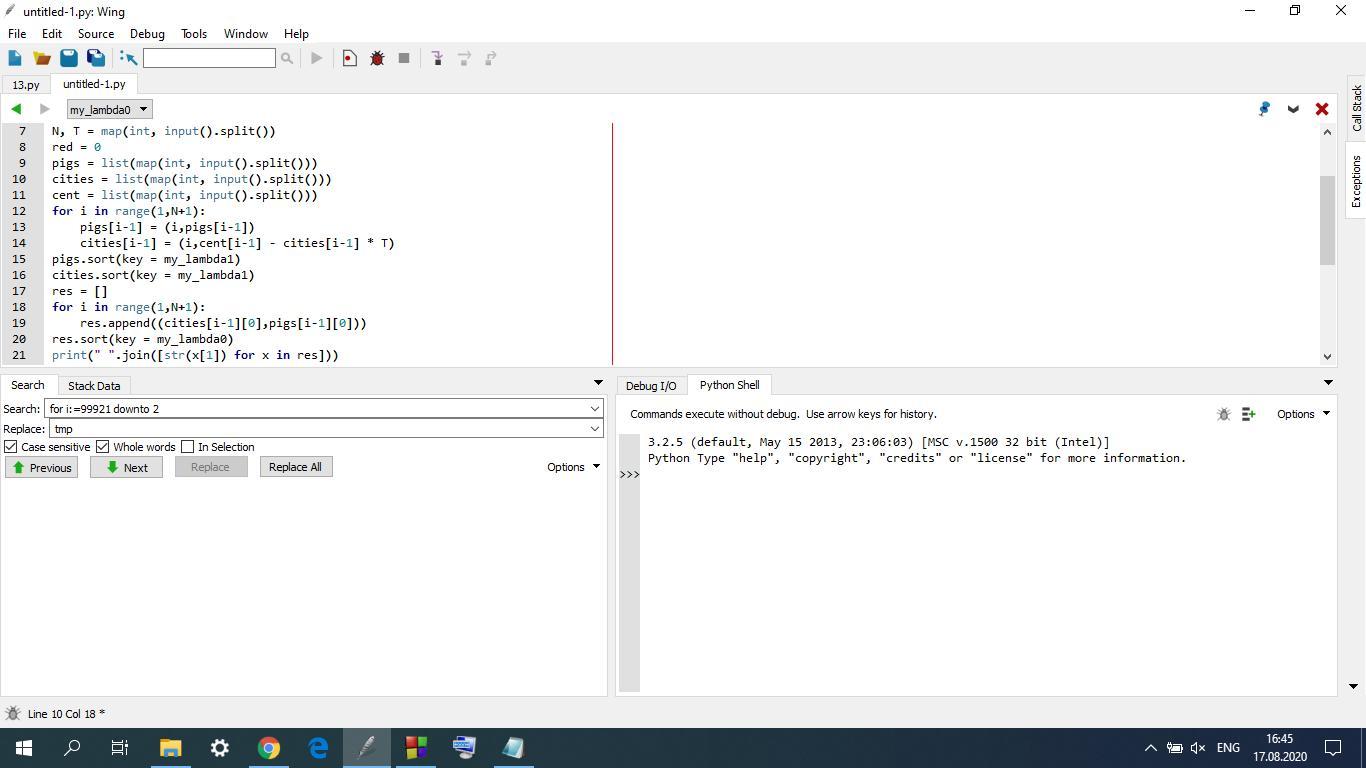This screenshot has width=1366, height=768.
Task: Open Microsoft Edge from taskbar
Action: click(318, 748)
